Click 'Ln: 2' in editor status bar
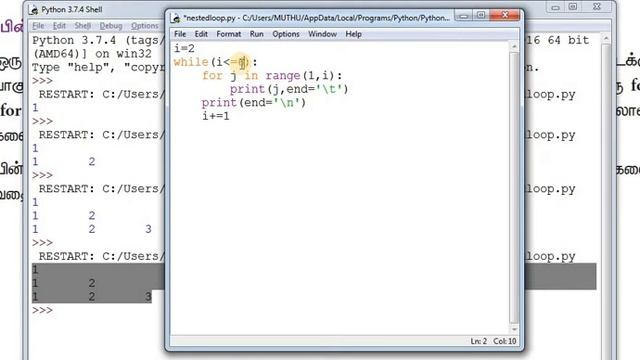This screenshot has width=640, height=360. 478,341
